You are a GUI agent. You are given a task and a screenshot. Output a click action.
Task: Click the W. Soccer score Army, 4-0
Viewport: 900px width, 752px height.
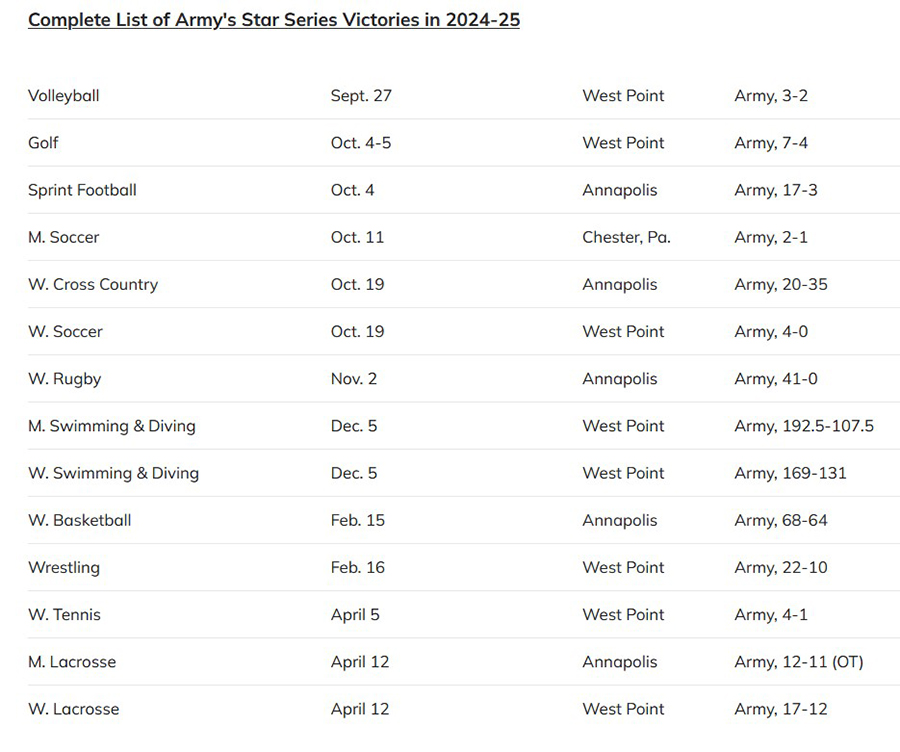pyautogui.click(x=771, y=332)
